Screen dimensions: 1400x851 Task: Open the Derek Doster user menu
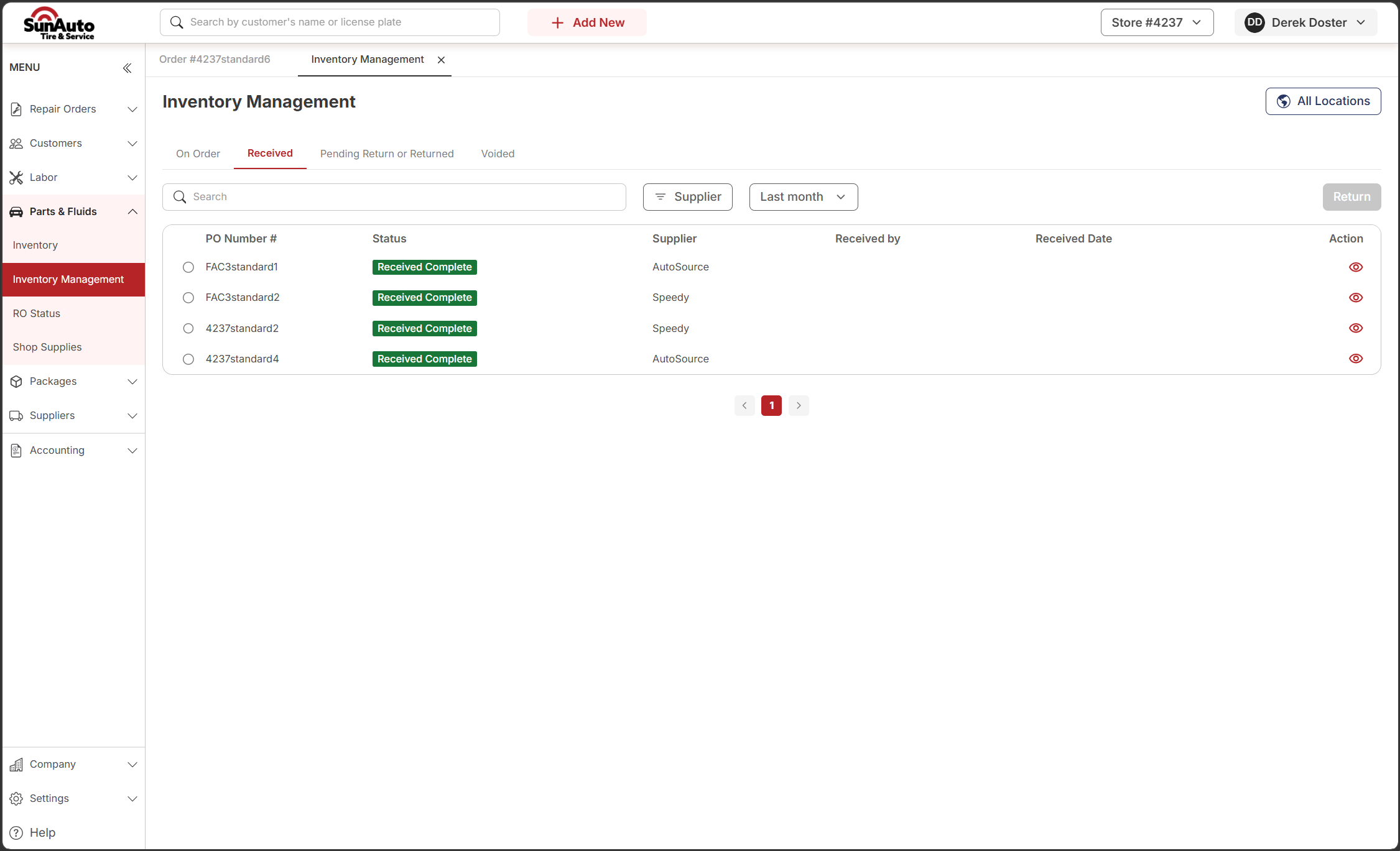[x=1305, y=22]
